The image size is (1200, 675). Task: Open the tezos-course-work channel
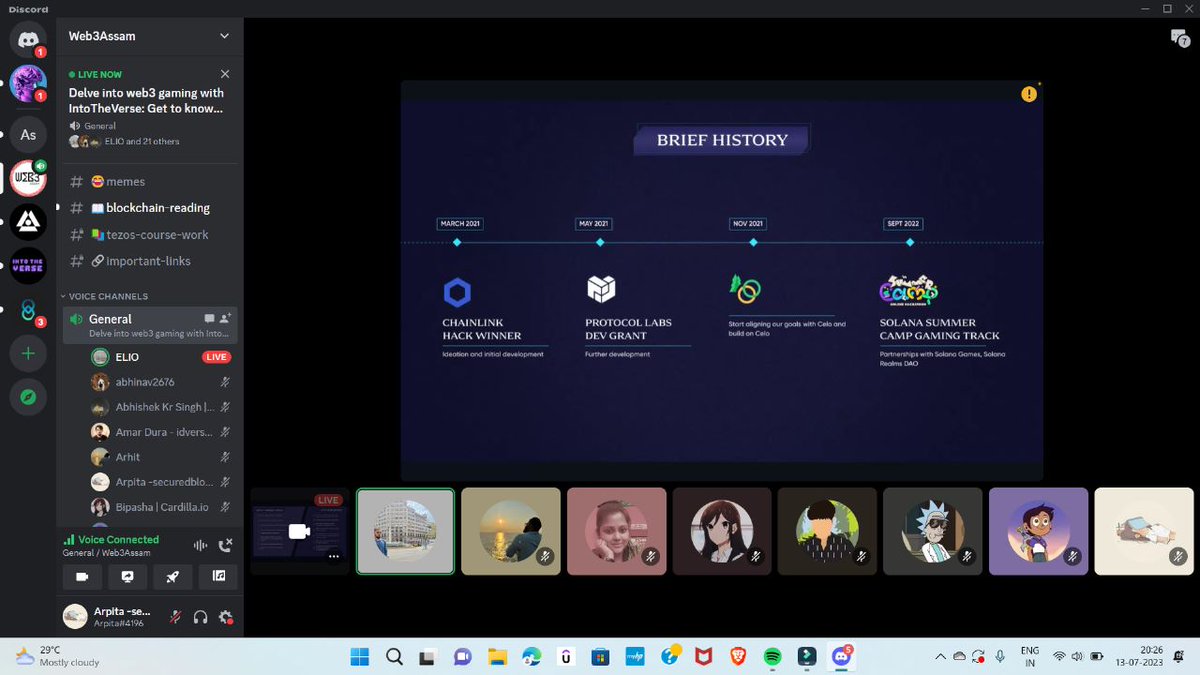click(x=150, y=234)
